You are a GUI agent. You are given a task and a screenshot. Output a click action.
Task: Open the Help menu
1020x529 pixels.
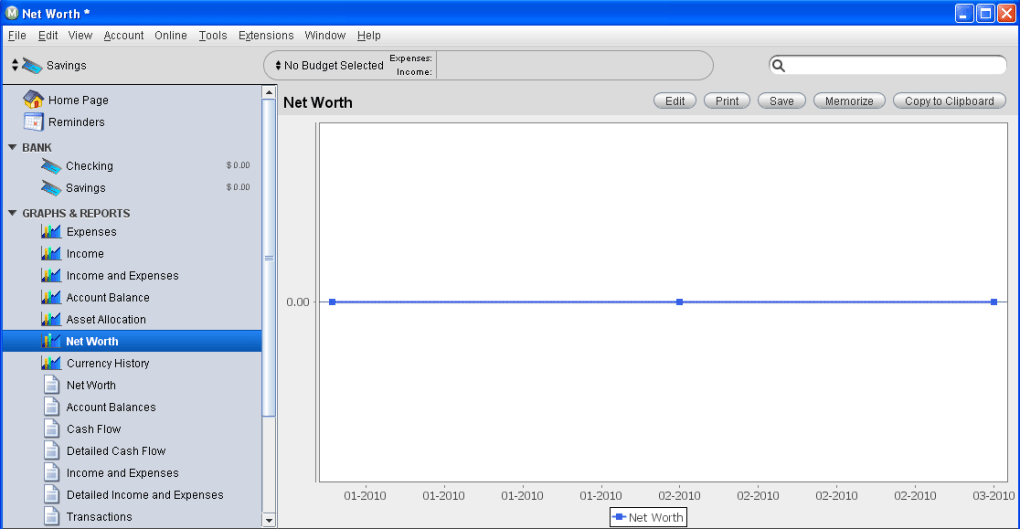[x=369, y=35]
